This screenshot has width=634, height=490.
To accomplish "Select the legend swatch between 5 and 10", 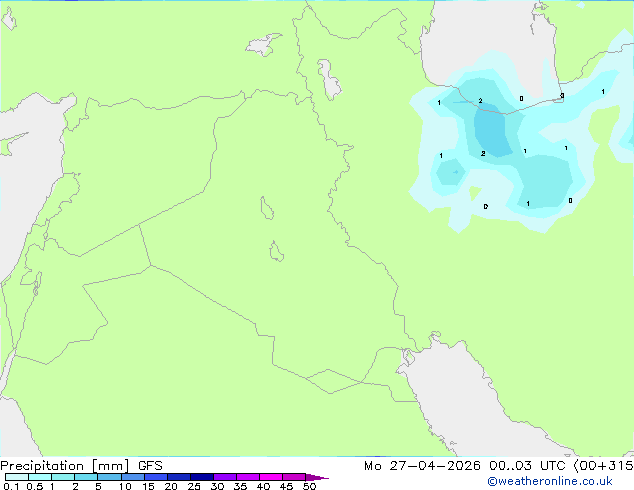I will point(109,477).
